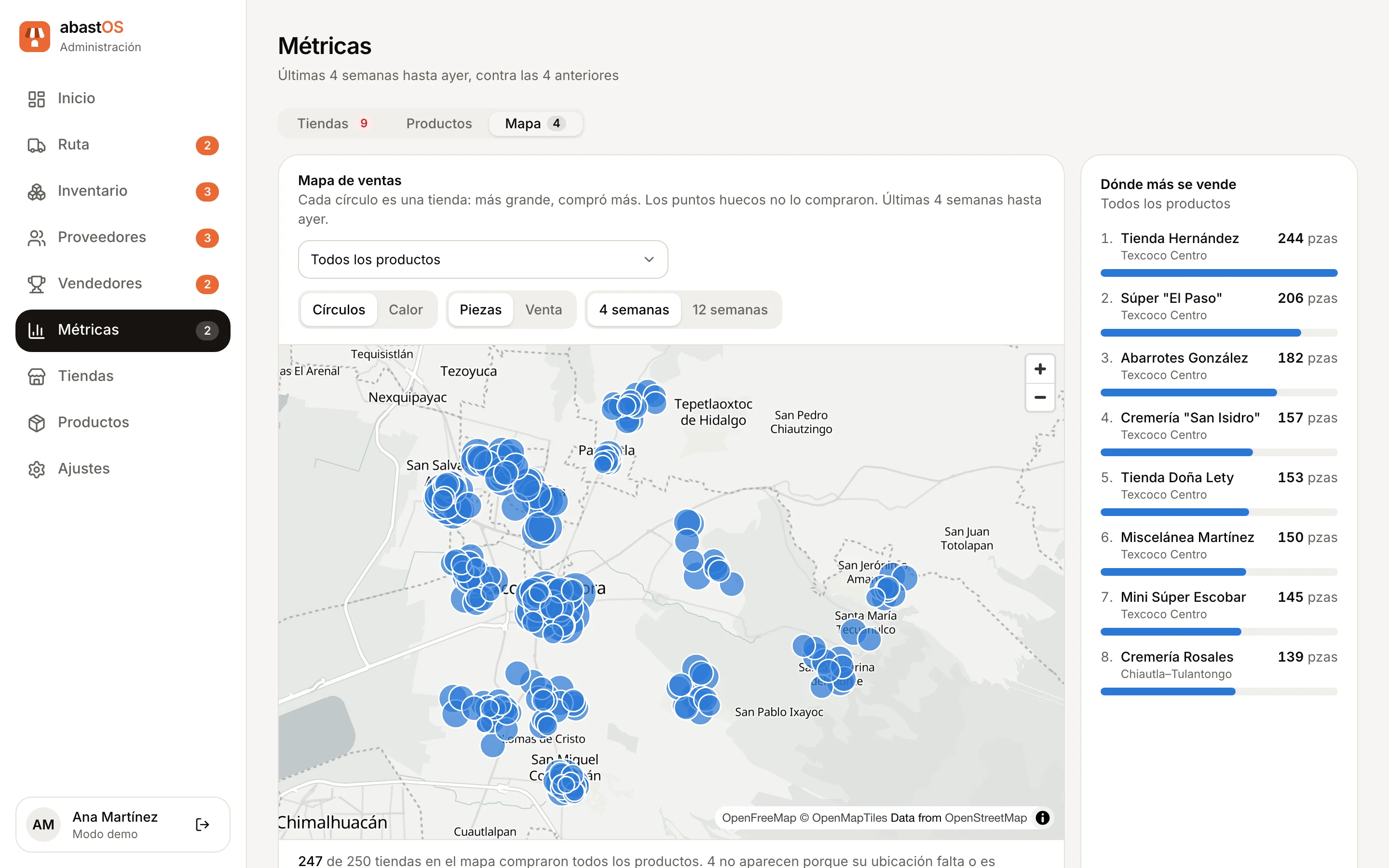This screenshot has height=868, width=1389.
Task: Click the AM user avatar
Action: point(43,825)
